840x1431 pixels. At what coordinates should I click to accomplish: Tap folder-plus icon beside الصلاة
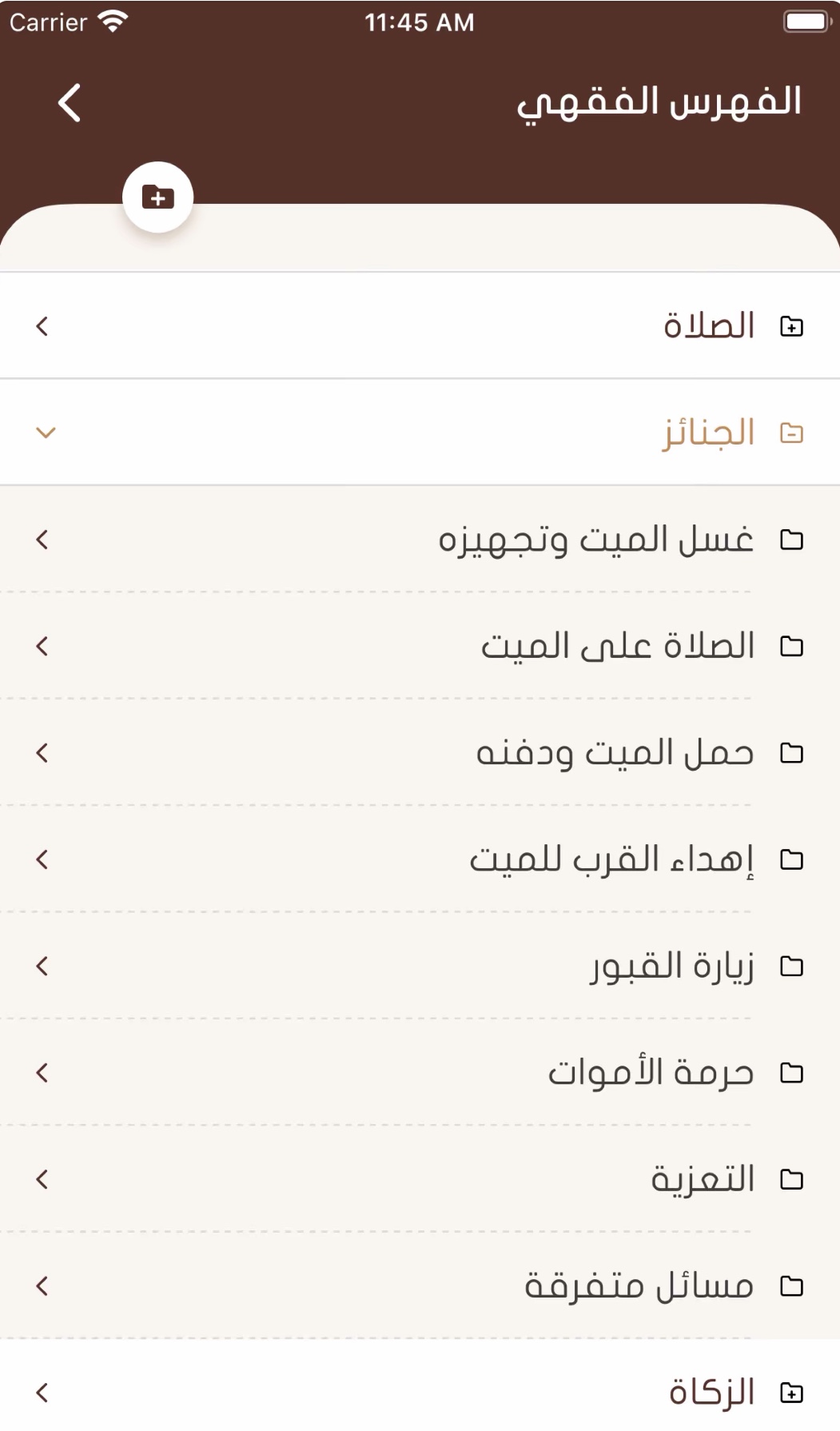(x=791, y=326)
